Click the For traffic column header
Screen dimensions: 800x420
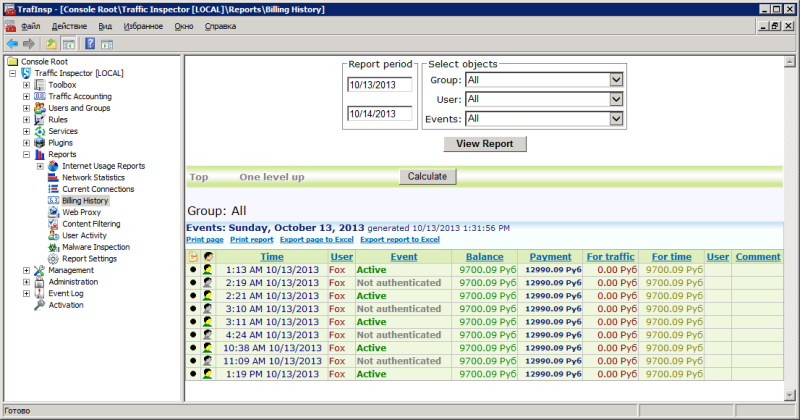(x=611, y=257)
